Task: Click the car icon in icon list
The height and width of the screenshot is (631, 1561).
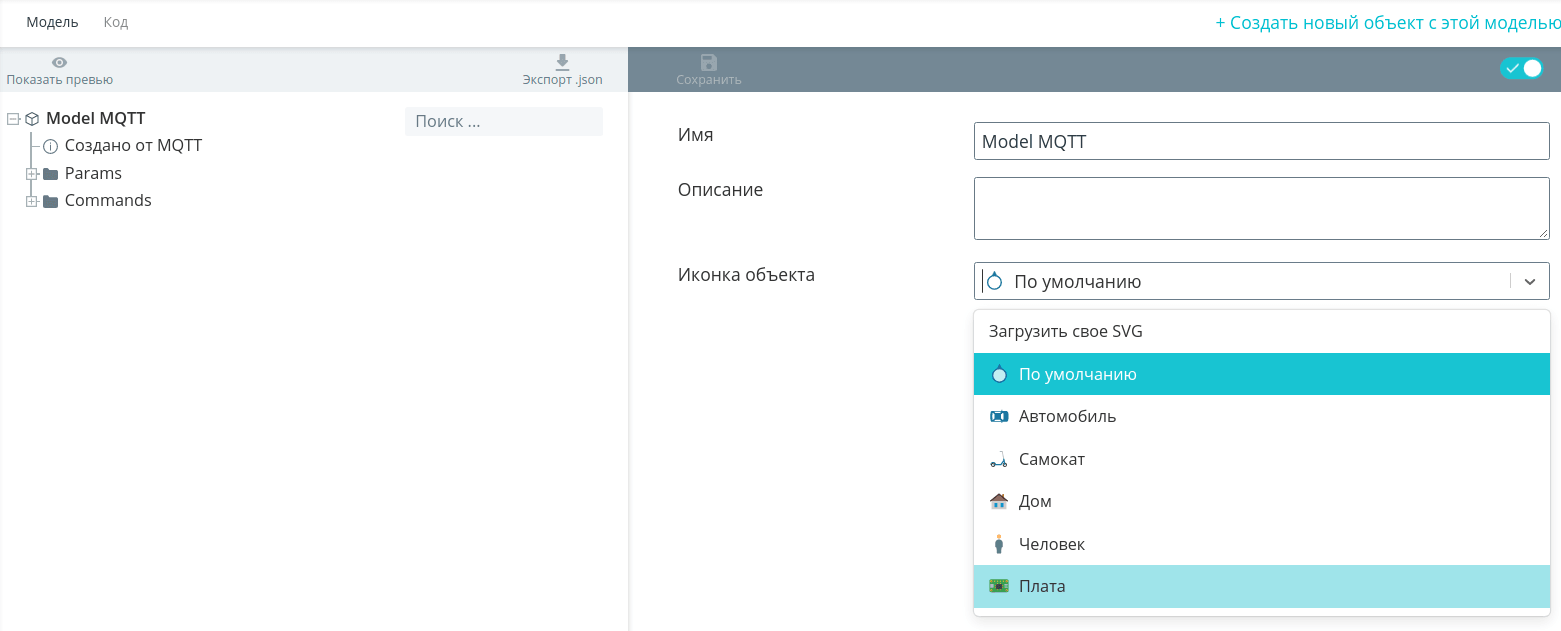Action: pos(998,416)
